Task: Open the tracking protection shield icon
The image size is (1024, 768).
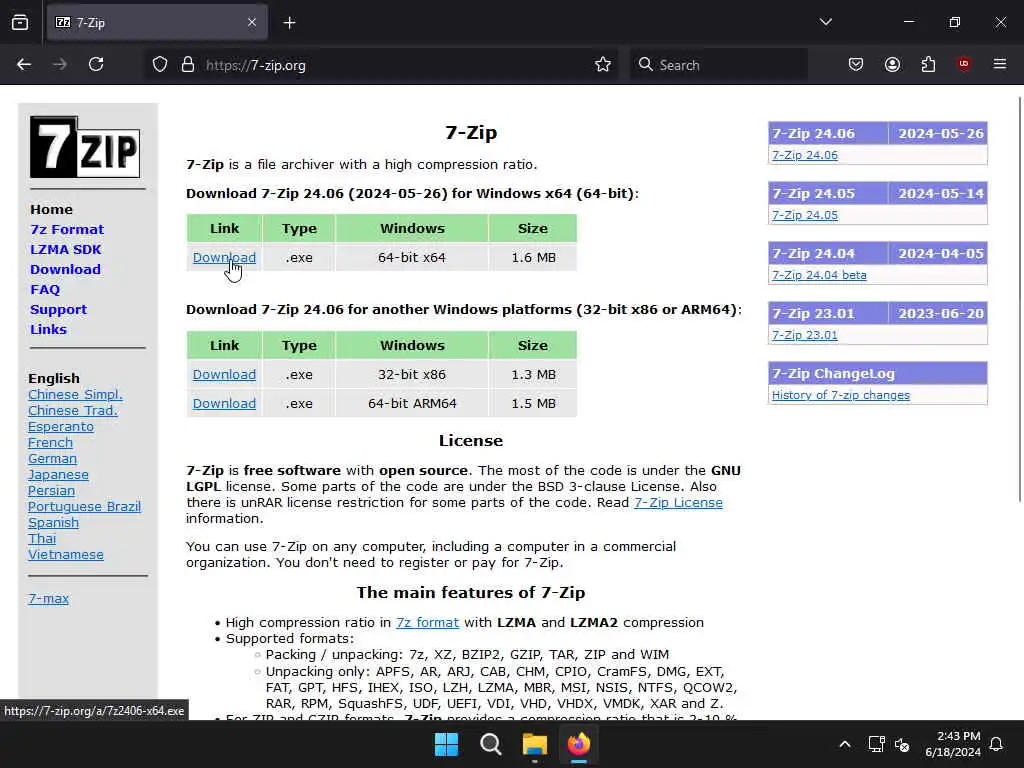Action: [x=160, y=65]
